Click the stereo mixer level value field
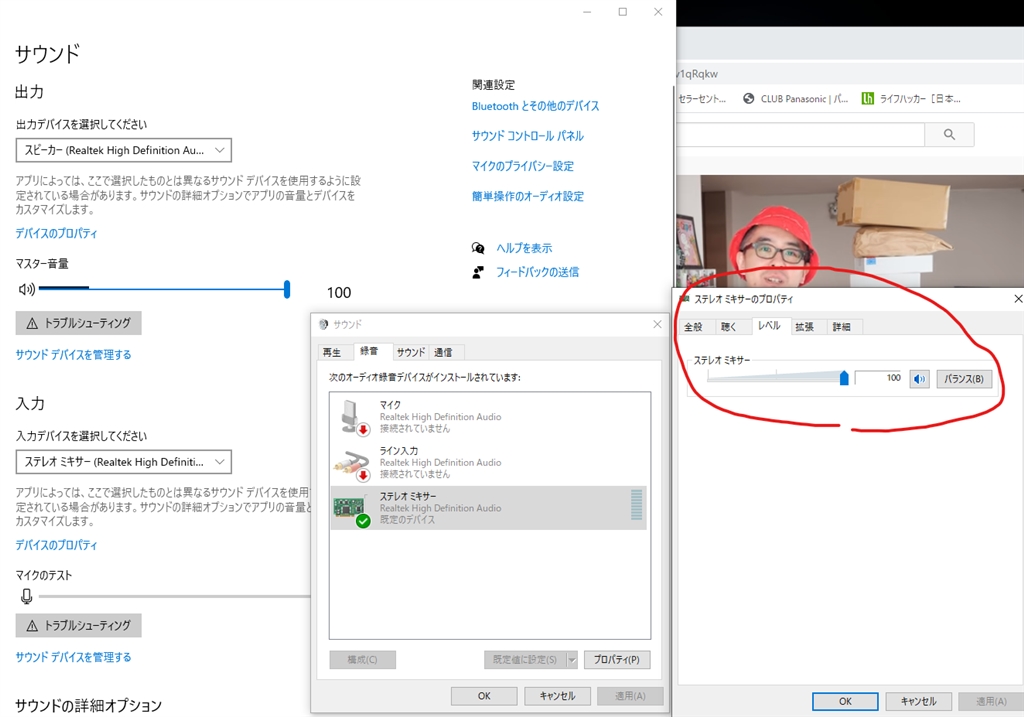 (879, 378)
